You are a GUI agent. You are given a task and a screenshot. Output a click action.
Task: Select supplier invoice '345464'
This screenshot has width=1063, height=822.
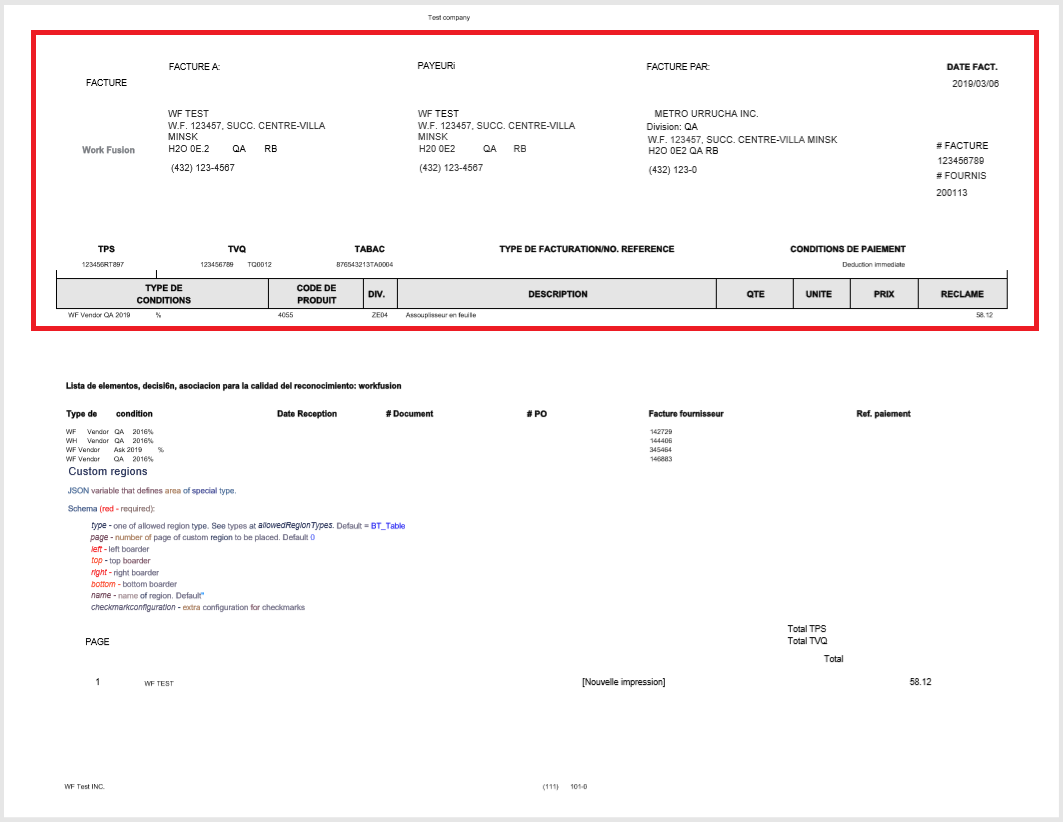coord(661,449)
